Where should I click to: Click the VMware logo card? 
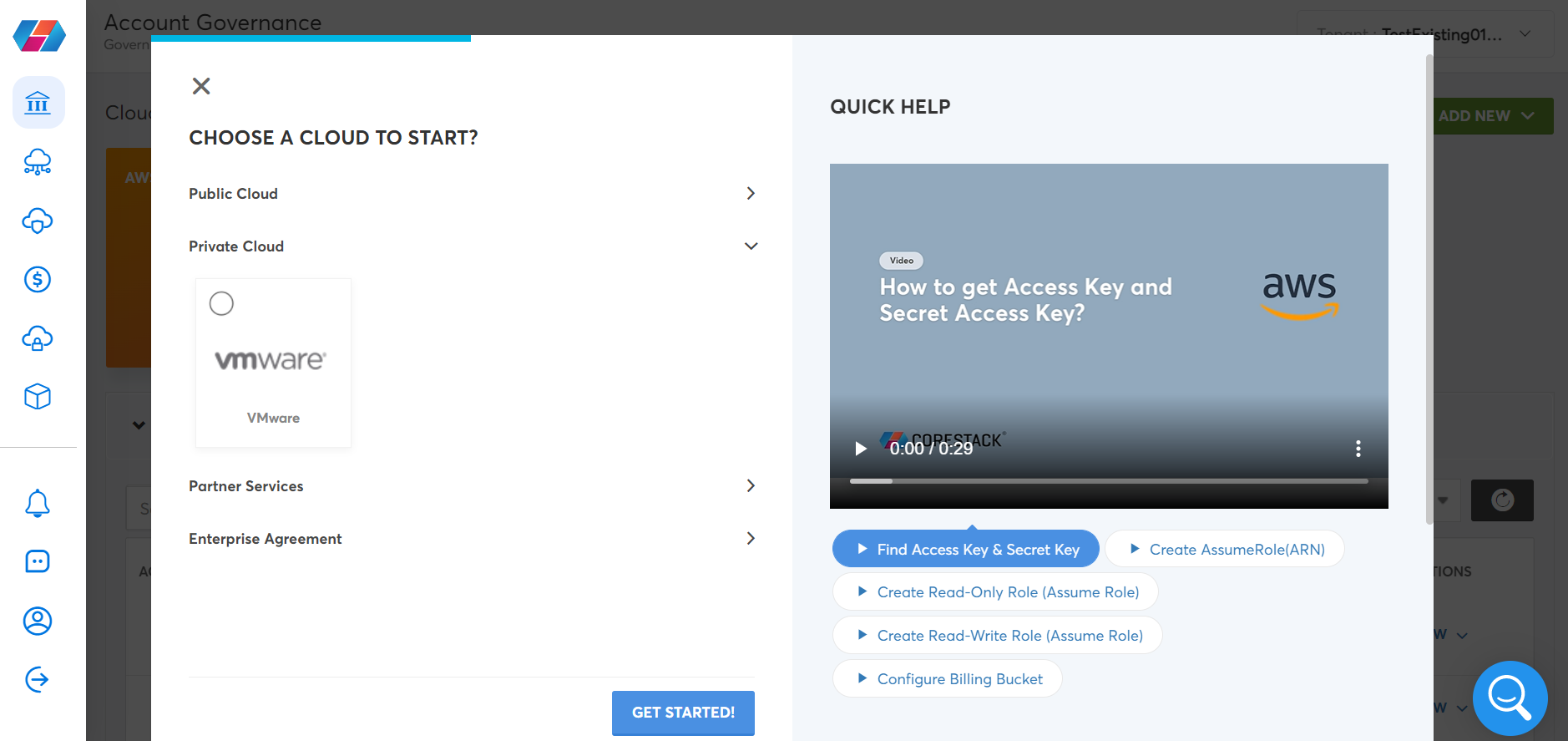click(x=273, y=363)
